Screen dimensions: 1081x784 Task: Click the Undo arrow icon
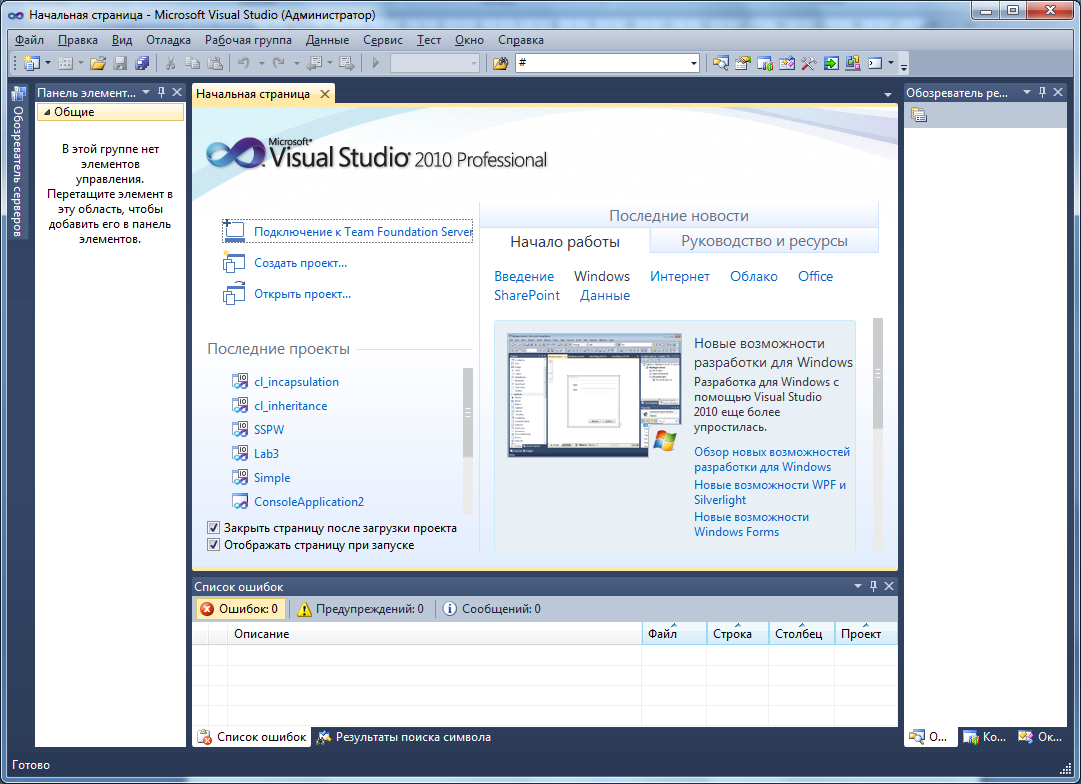click(243, 63)
